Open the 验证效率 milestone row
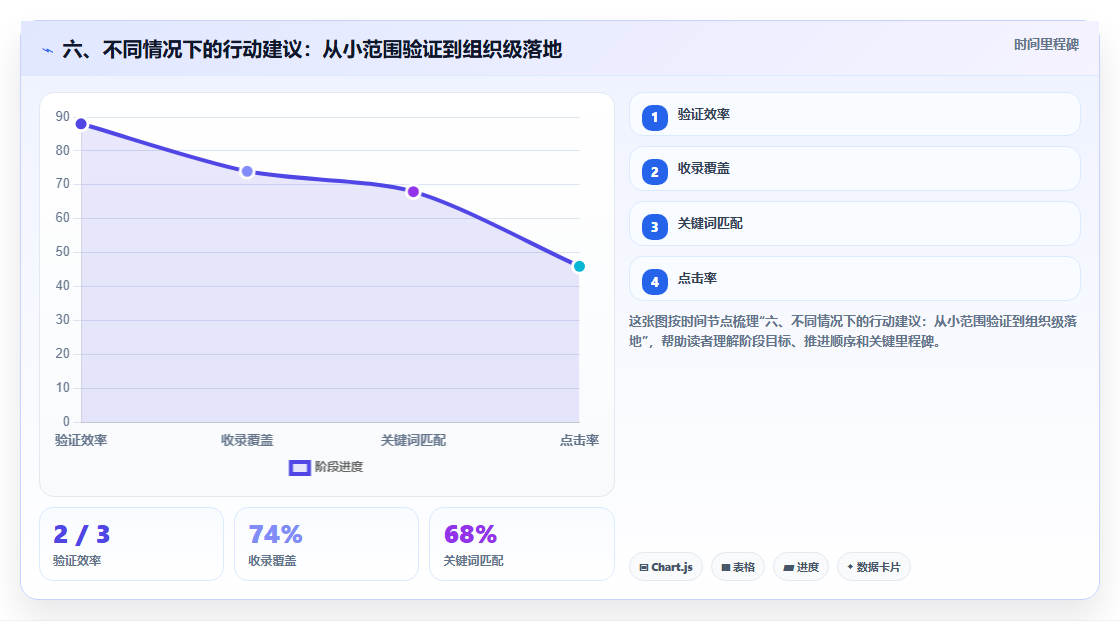1120x621 pixels. click(x=854, y=114)
